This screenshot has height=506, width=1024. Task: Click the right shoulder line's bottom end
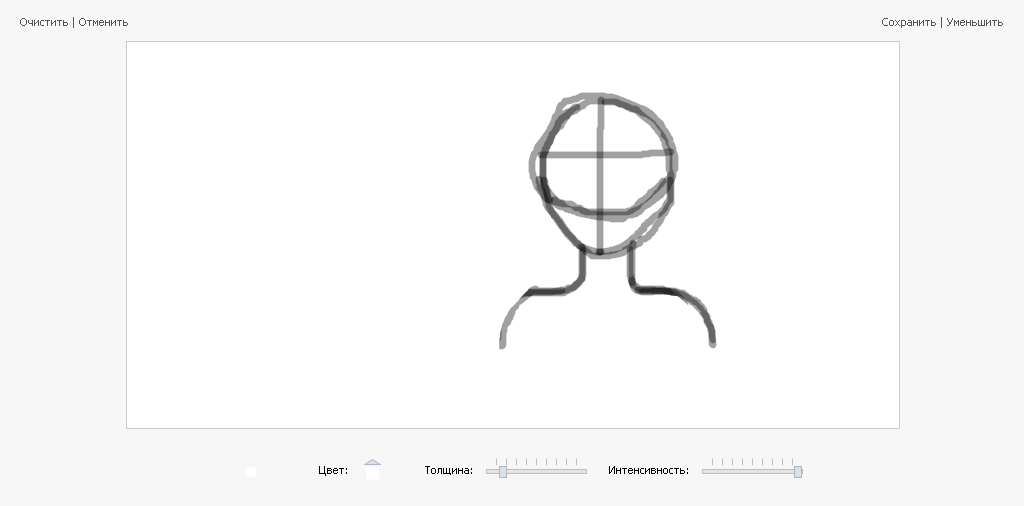[x=713, y=344]
